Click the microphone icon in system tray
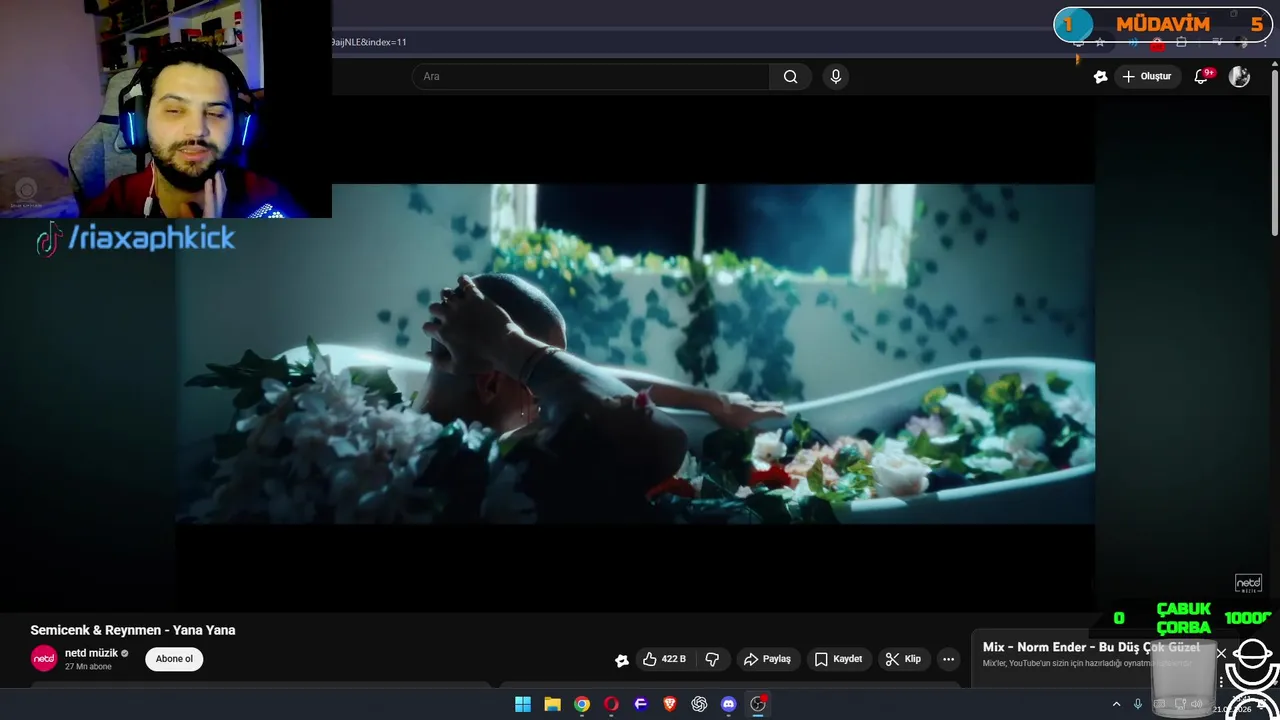The image size is (1280, 720). pos(1137,704)
